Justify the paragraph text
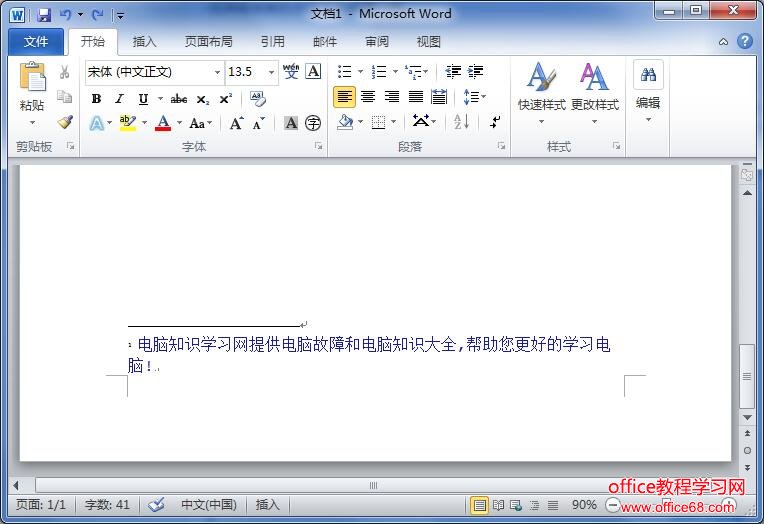 tap(416, 97)
